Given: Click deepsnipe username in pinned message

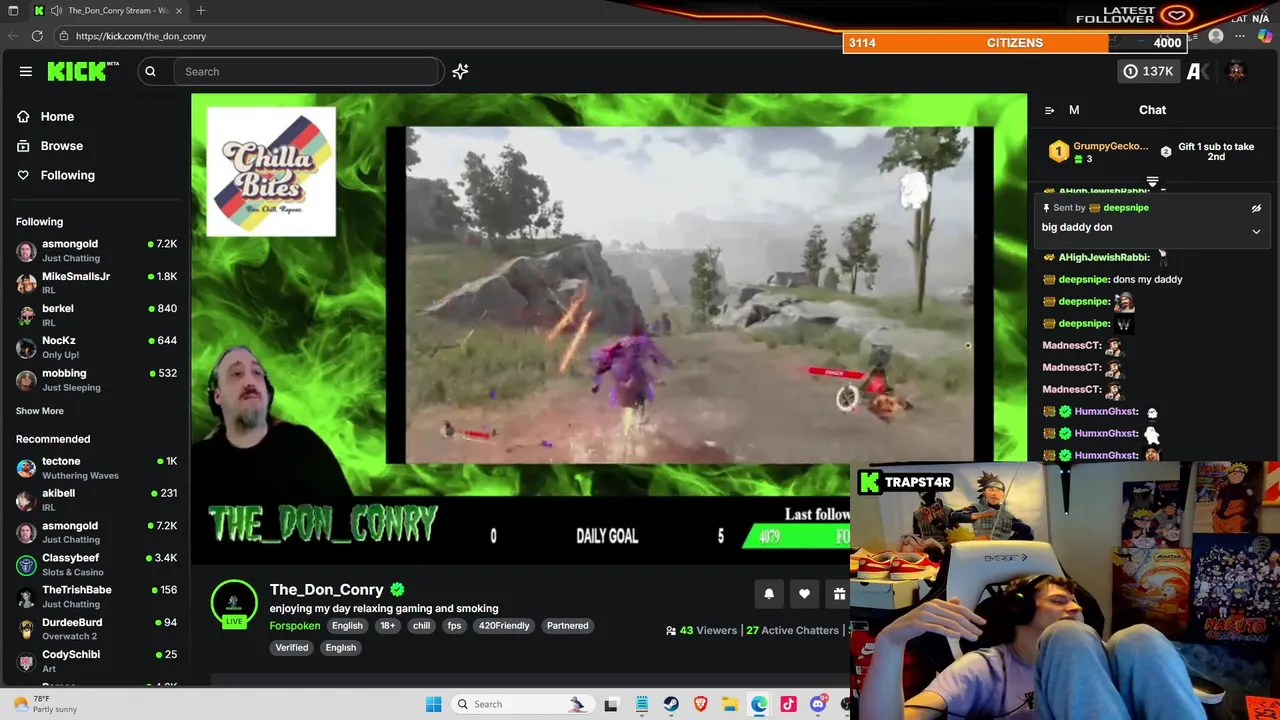Looking at the screenshot, I should click(x=1125, y=208).
